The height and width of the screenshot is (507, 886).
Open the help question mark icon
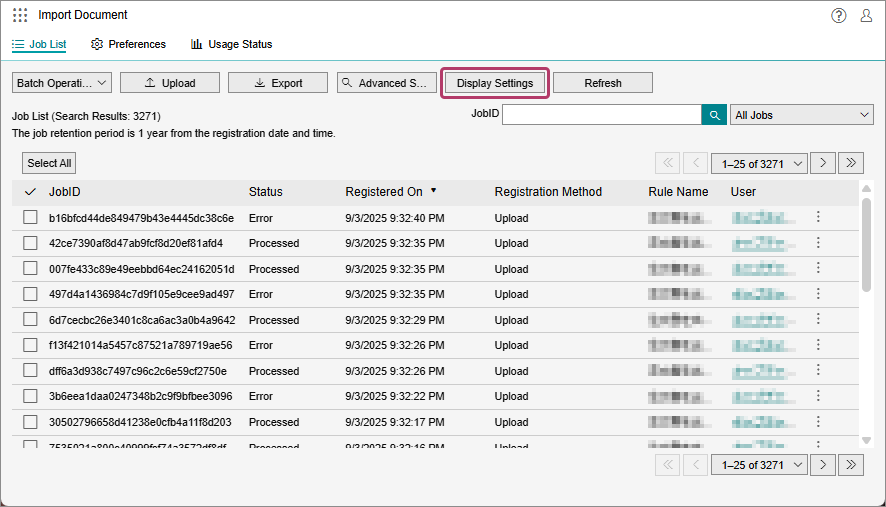point(839,15)
